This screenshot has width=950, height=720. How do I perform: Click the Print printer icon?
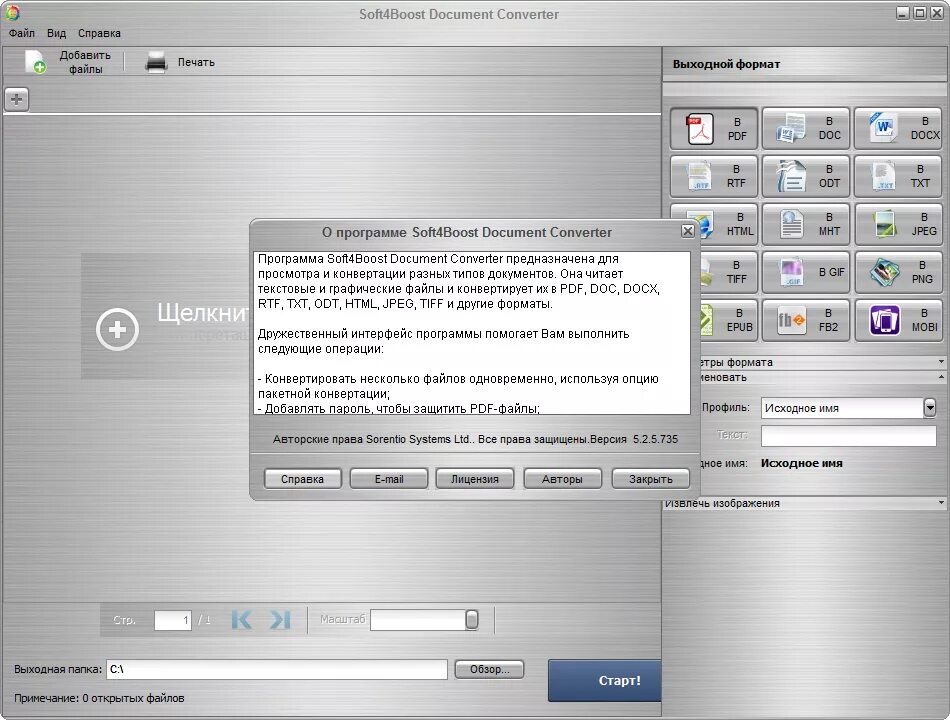coord(156,62)
